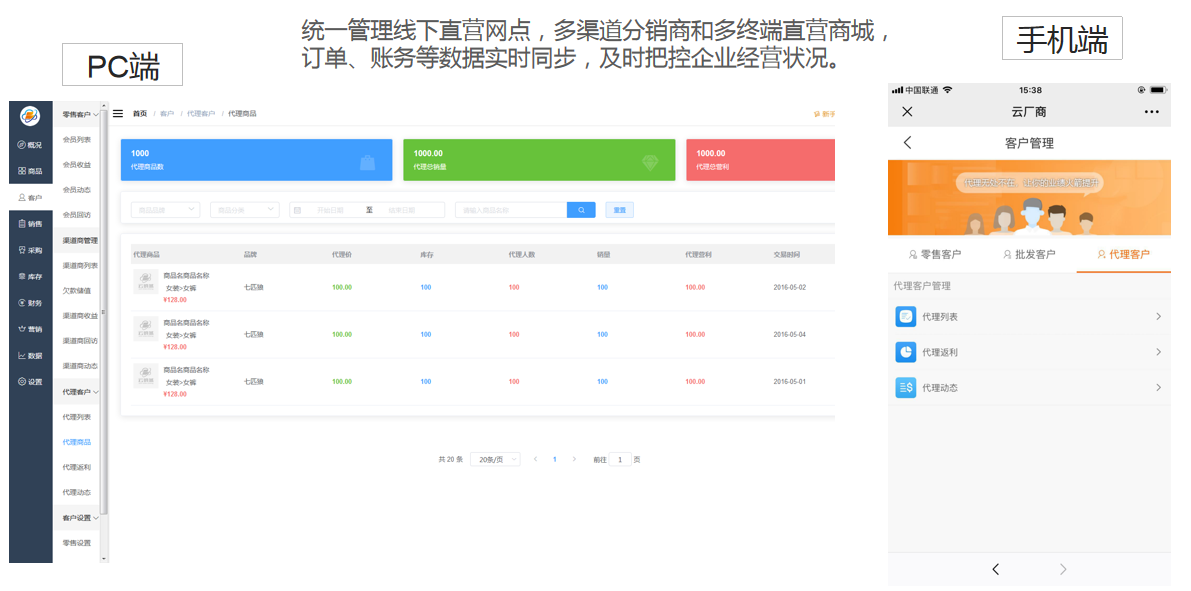Open 概况 overview in the dark sidebar

click(x=30, y=144)
